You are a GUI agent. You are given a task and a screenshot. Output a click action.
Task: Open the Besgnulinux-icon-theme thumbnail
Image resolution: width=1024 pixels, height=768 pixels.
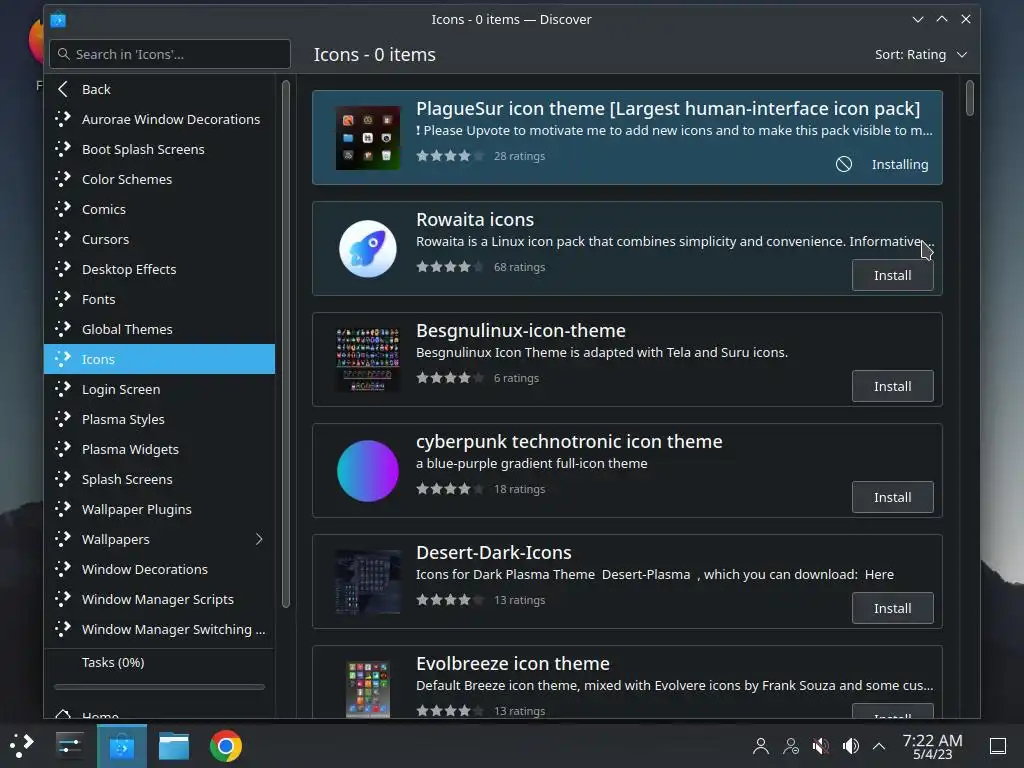[368, 360]
